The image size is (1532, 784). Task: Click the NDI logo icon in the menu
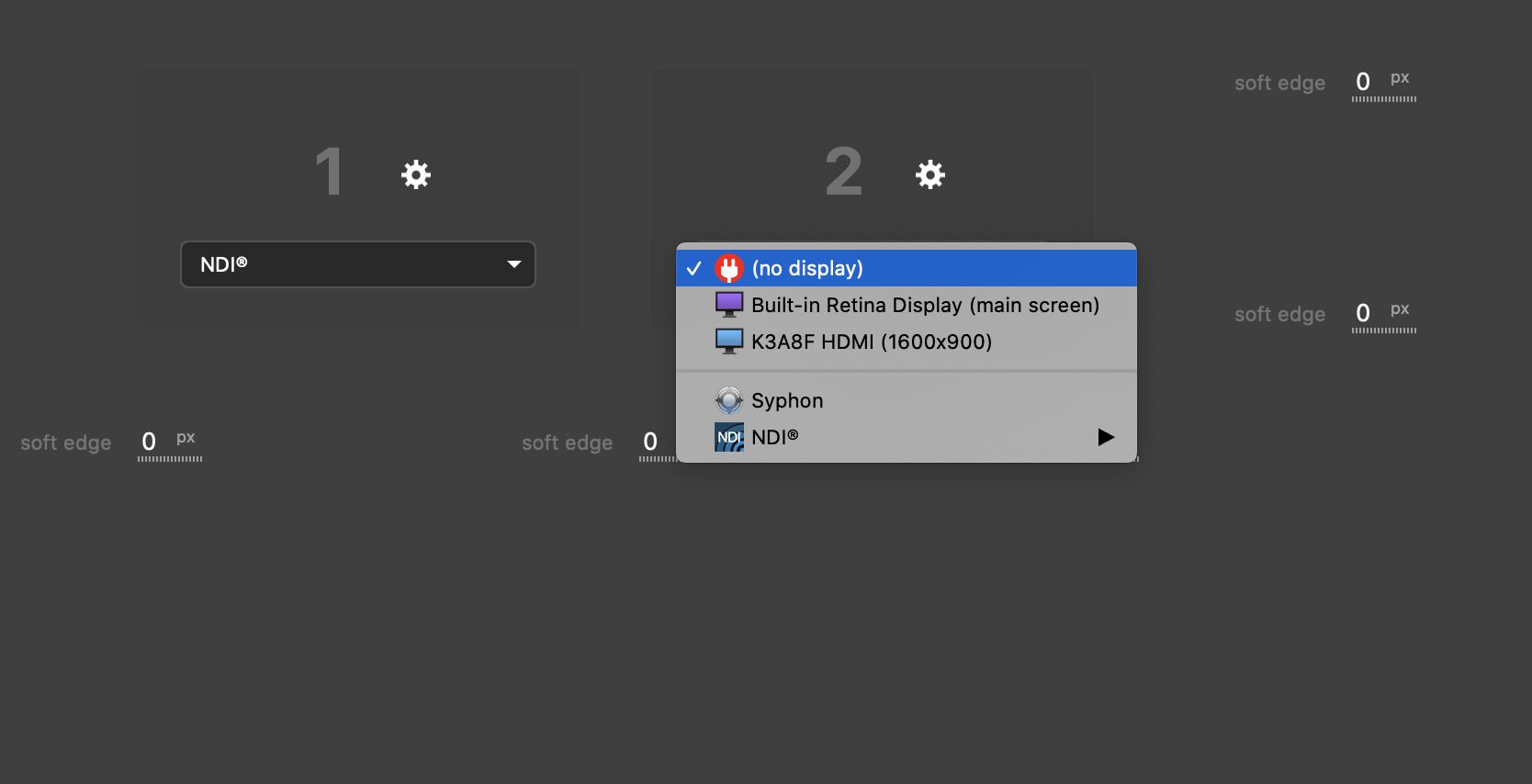click(729, 437)
